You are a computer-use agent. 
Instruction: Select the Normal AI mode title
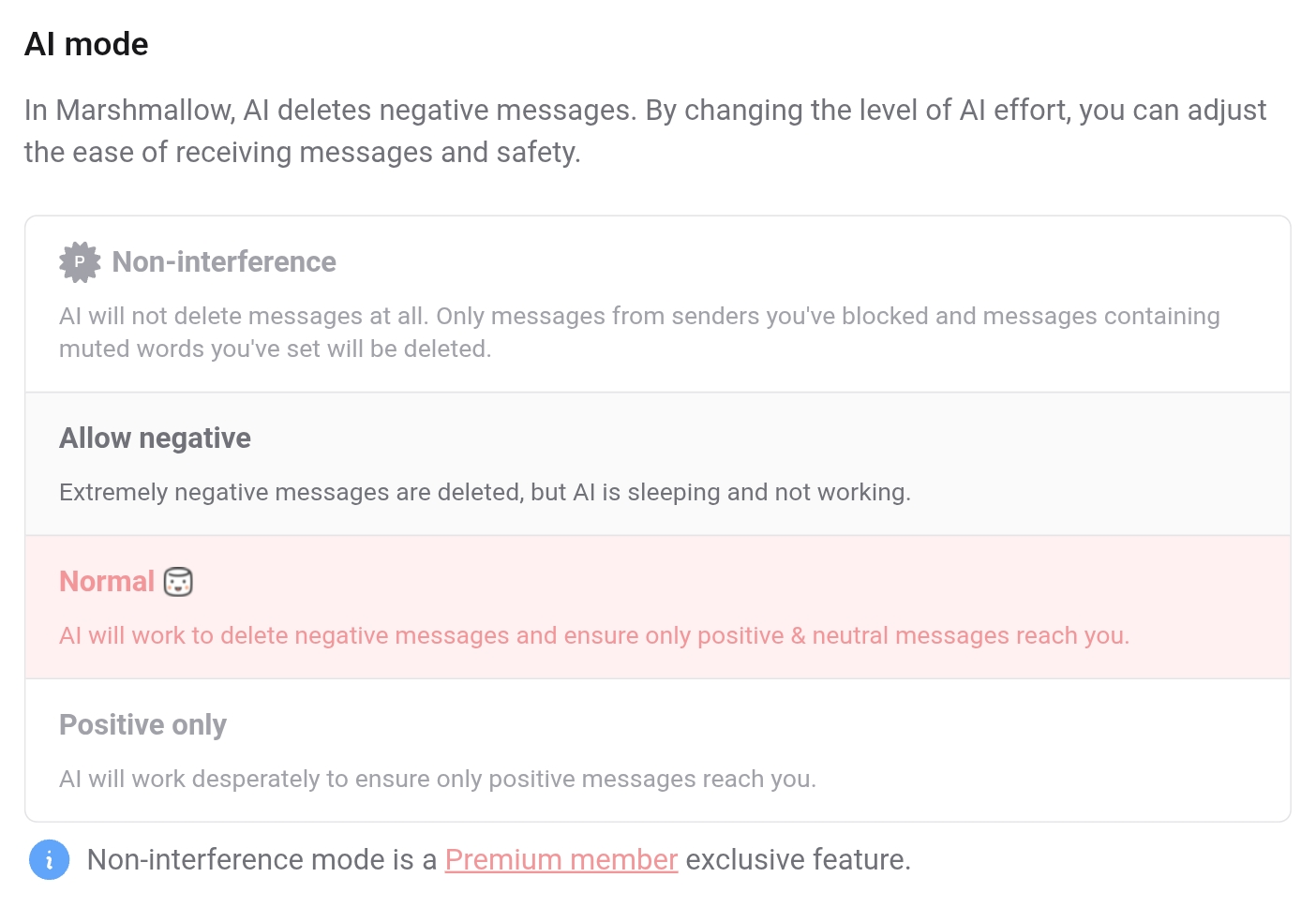click(x=107, y=582)
